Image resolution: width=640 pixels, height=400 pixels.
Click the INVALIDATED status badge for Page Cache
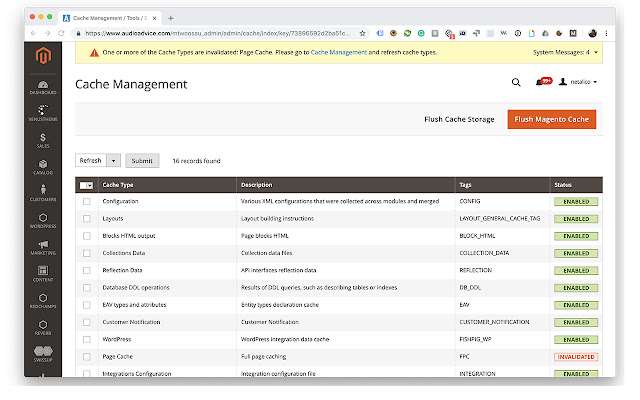click(x=576, y=357)
